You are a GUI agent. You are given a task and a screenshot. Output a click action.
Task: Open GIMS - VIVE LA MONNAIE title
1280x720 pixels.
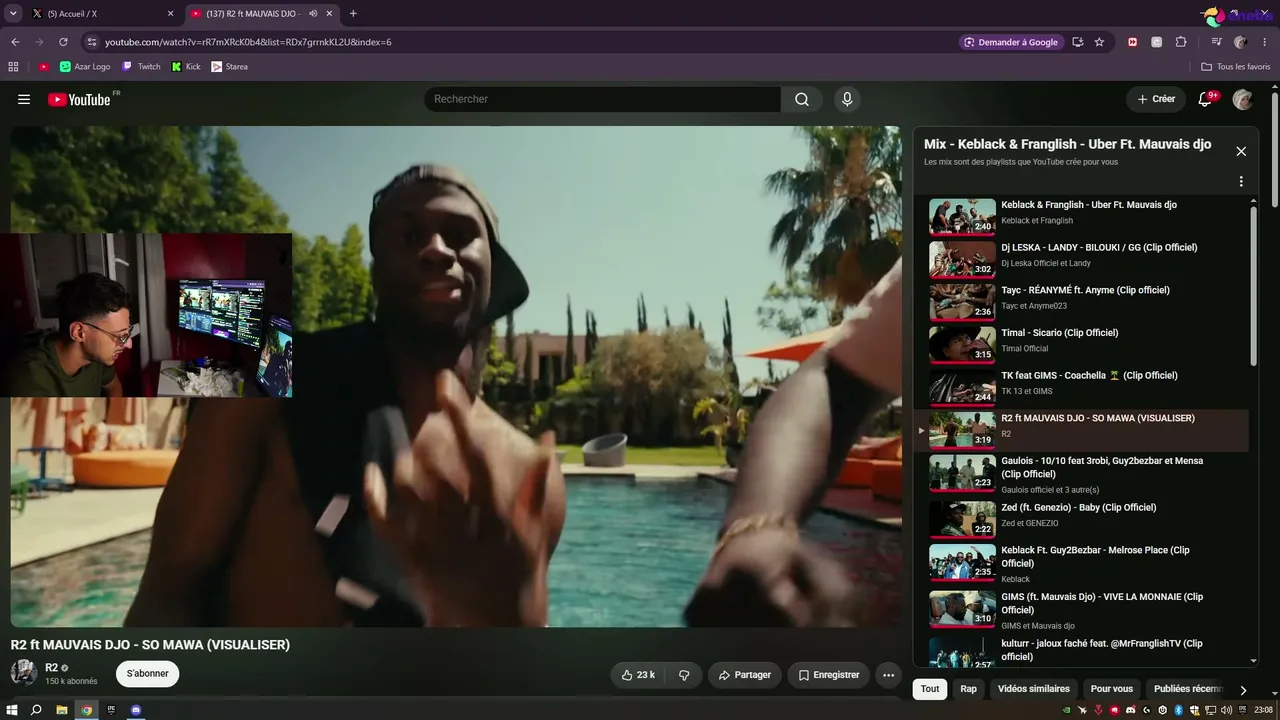[1102, 603]
